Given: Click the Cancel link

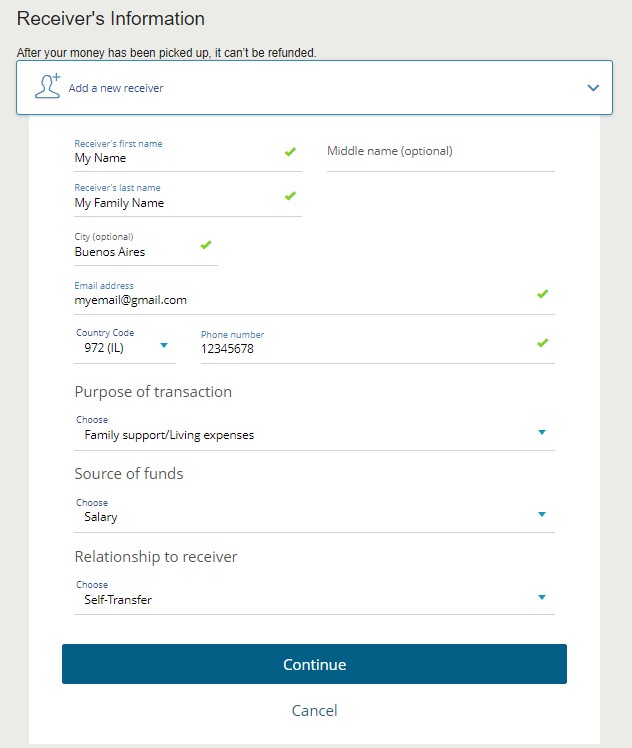Looking at the screenshot, I should (314, 711).
